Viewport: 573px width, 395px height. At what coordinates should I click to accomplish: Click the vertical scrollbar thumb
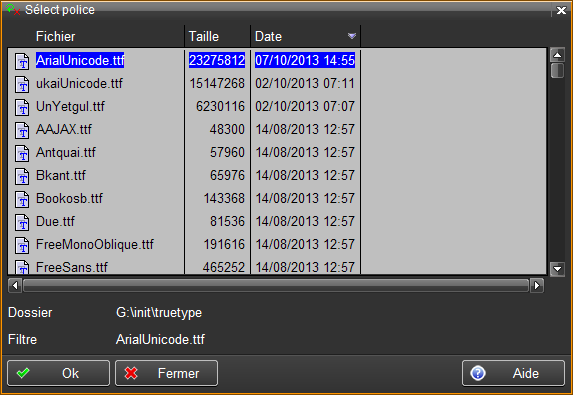pos(557,71)
